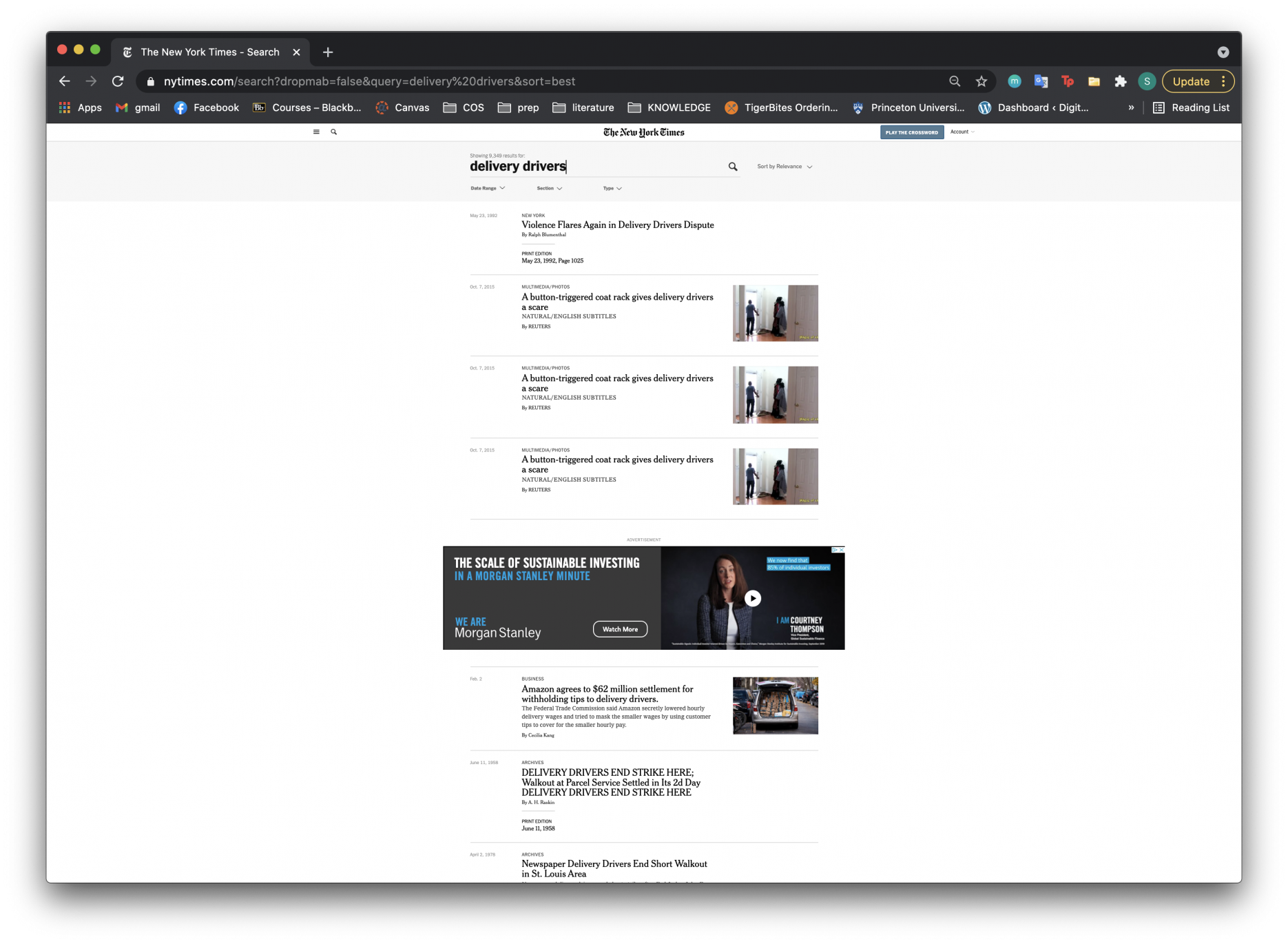The width and height of the screenshot is (1288, 944).
Task: Open the Amazon $62 million settlement article
Action: [607, 694]
